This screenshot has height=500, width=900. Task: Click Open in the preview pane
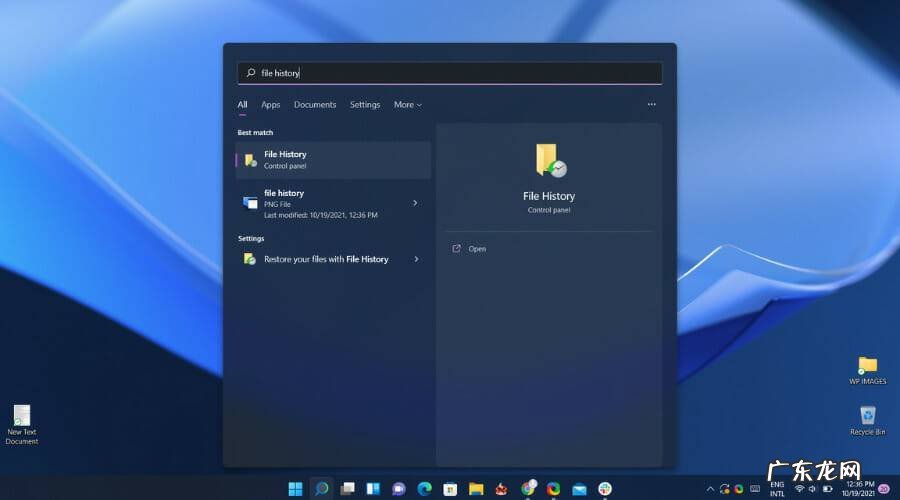point(477,249)
